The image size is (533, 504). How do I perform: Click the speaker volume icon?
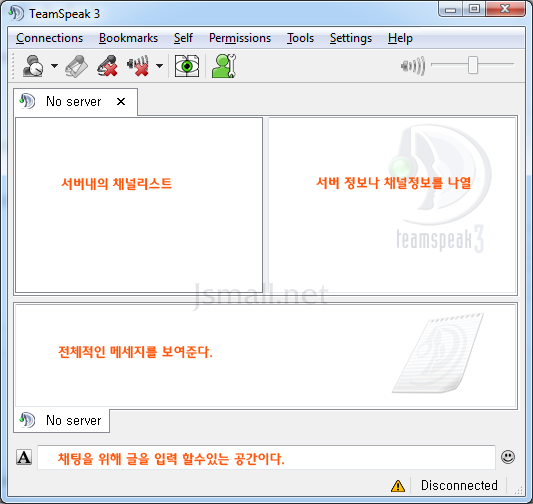pyautogui.click(x=413, y=66)
